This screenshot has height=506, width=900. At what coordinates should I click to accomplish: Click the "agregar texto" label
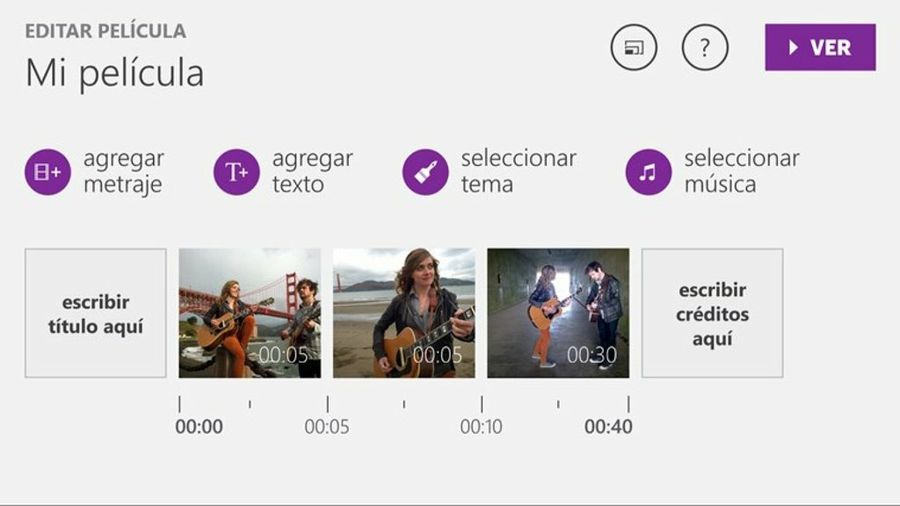tap(312, 172)
